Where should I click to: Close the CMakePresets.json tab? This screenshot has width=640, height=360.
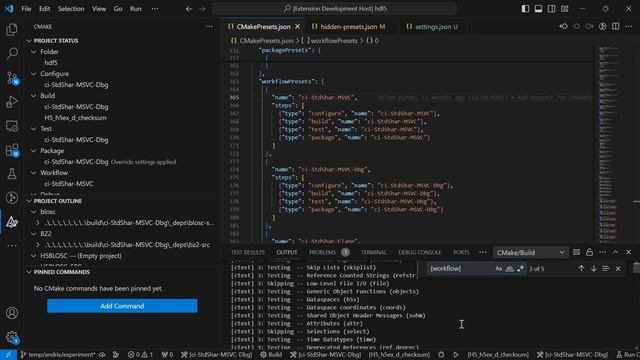tap(298, 27)
